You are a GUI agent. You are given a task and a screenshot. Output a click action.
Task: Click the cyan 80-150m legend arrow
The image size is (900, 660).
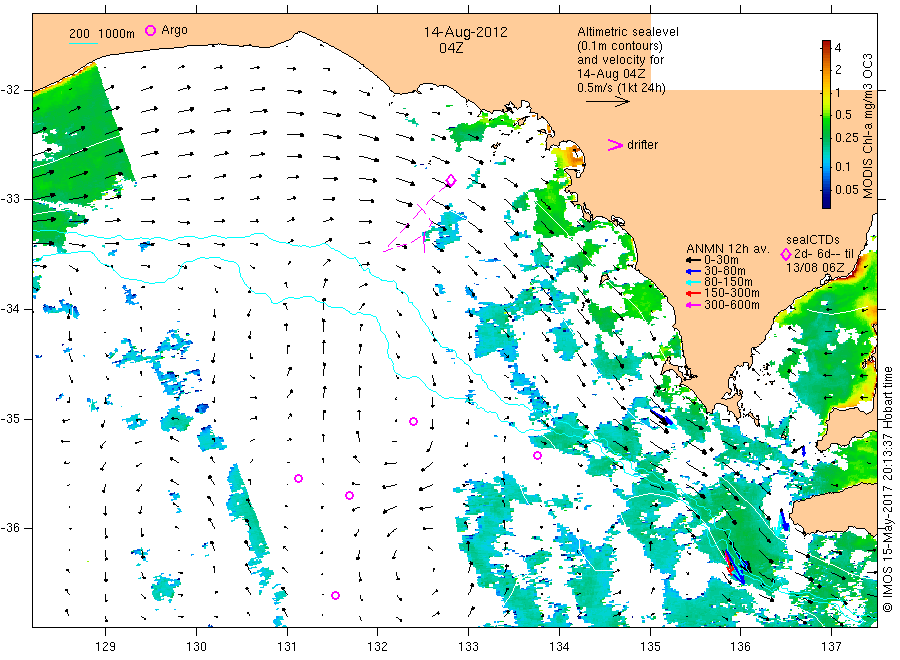(693, 282)
